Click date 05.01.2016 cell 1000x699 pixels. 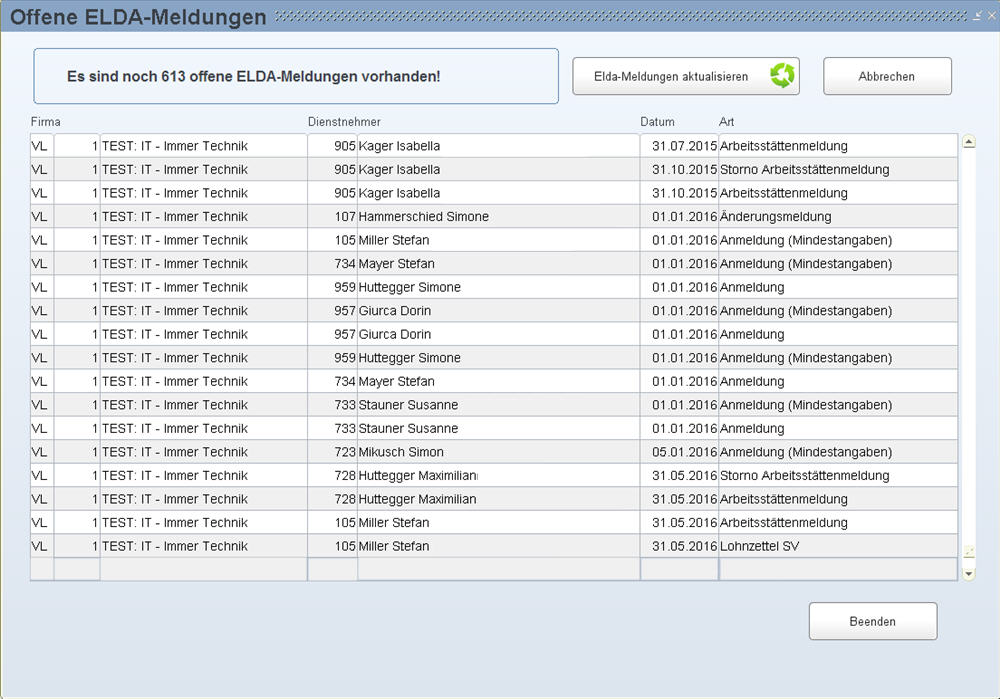point(679,452)
